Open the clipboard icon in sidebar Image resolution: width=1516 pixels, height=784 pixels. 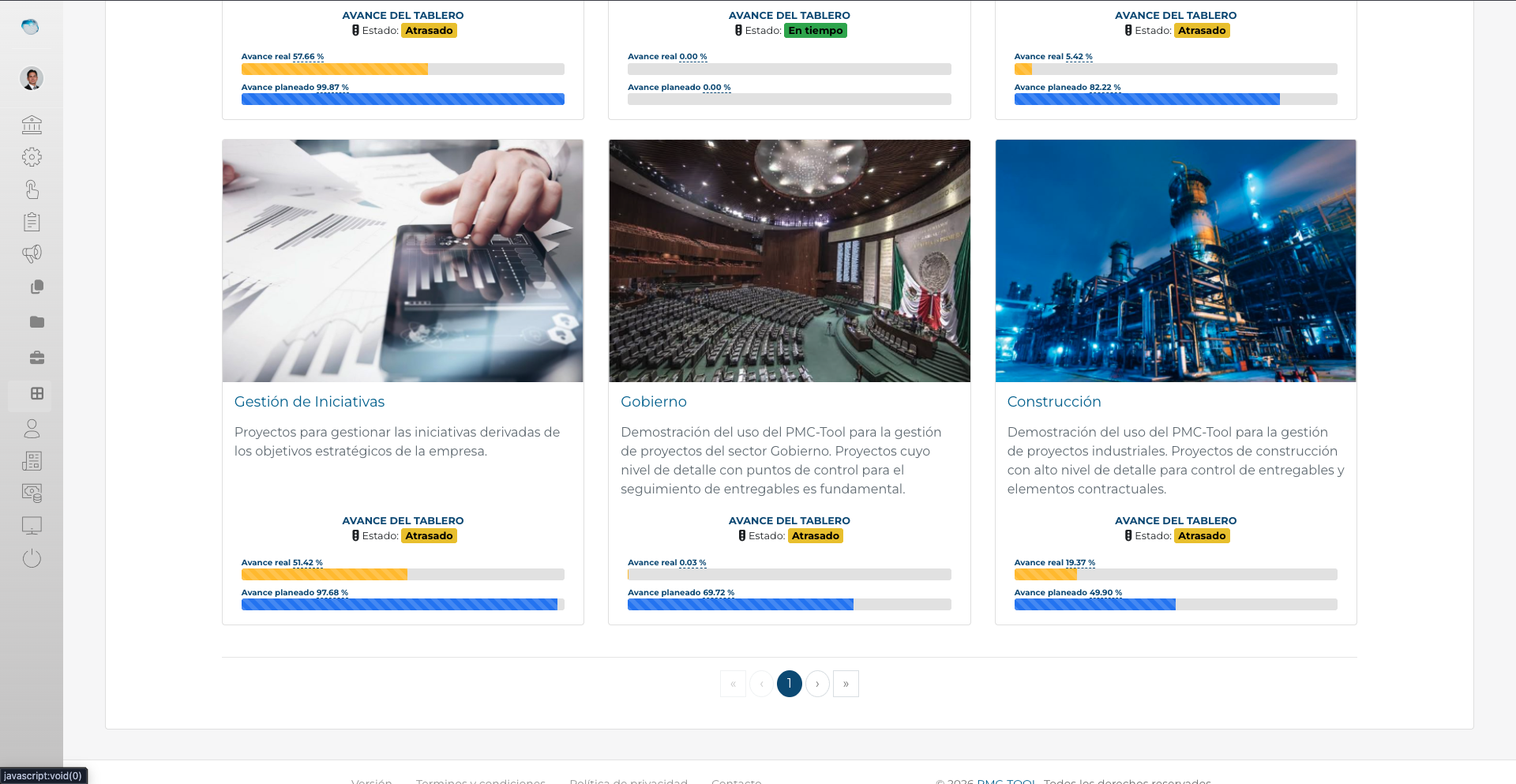coord(32,222)
